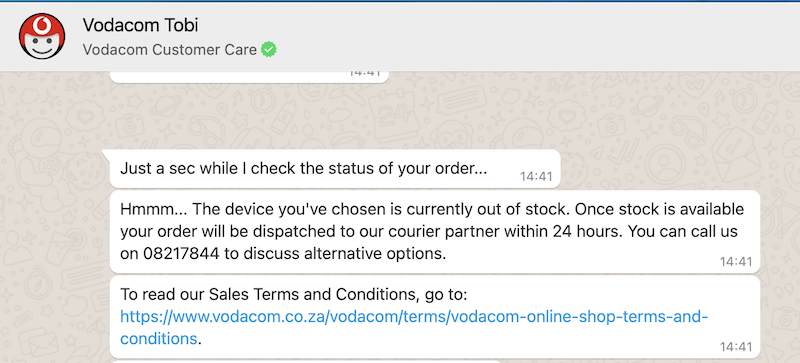Select the Sales Terms and Conditions message
The image size is (800, 363).
[435, 317]
